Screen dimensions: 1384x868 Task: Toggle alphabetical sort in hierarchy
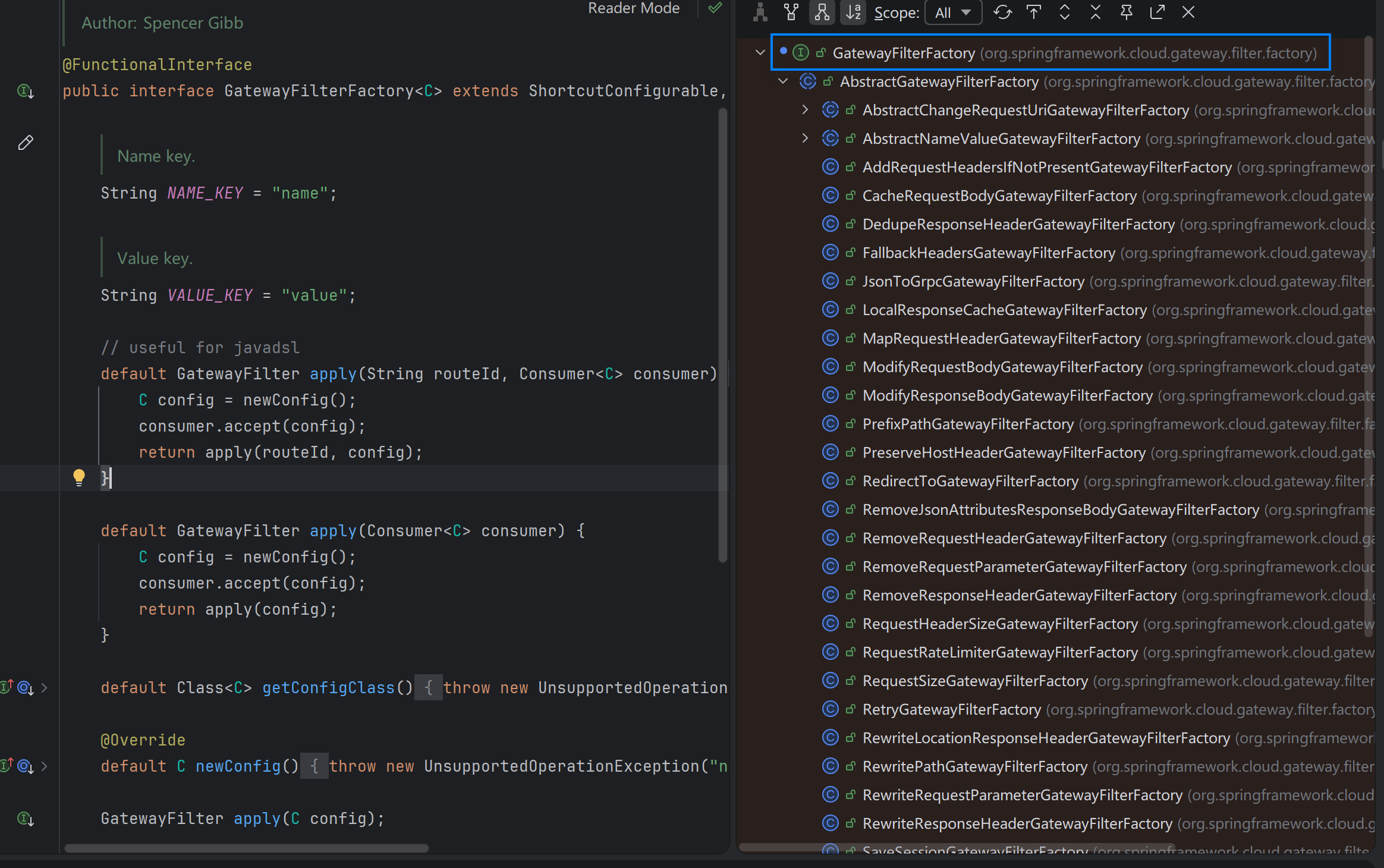point(854,12)
